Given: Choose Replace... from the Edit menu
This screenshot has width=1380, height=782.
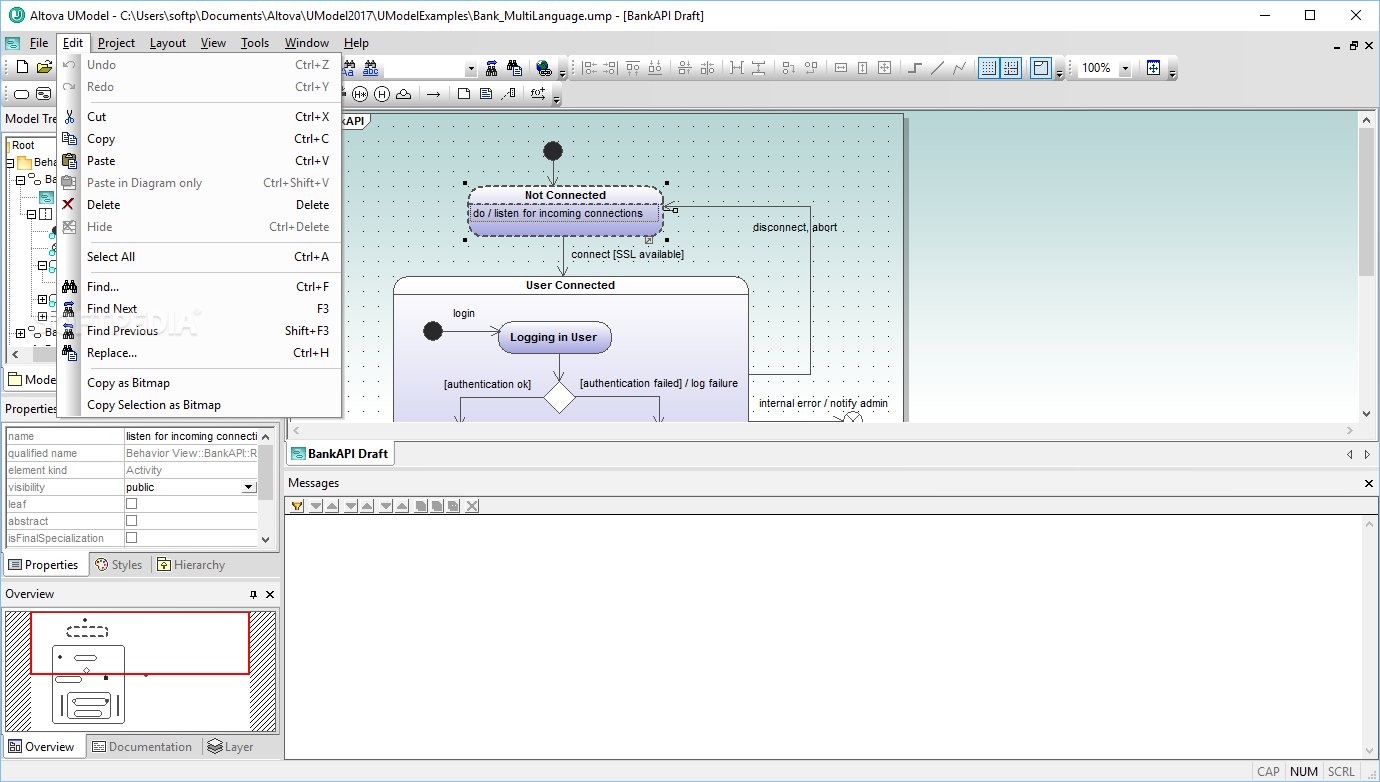Looking at the screenshot, I should [x=199, y=353].
